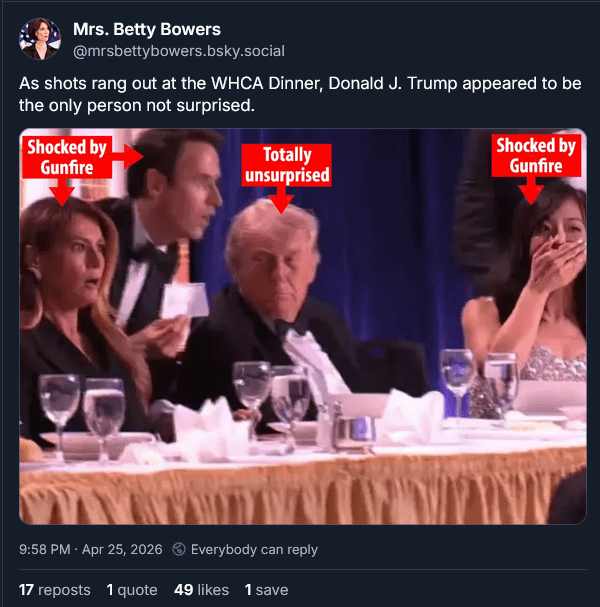Click the left "Shocked by Gunfire" label

(66, 157)
